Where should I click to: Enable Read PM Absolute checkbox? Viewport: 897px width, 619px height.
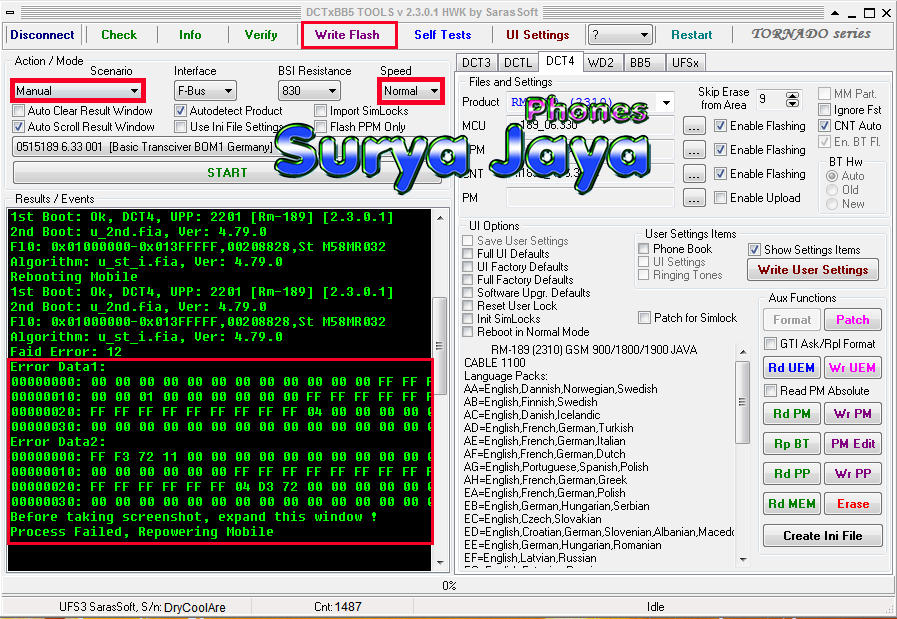(771, 391)
